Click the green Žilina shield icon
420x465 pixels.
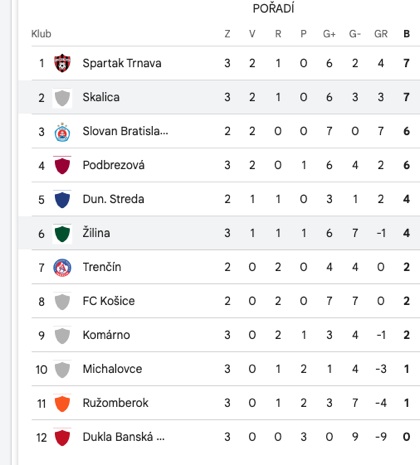[62, 233]
